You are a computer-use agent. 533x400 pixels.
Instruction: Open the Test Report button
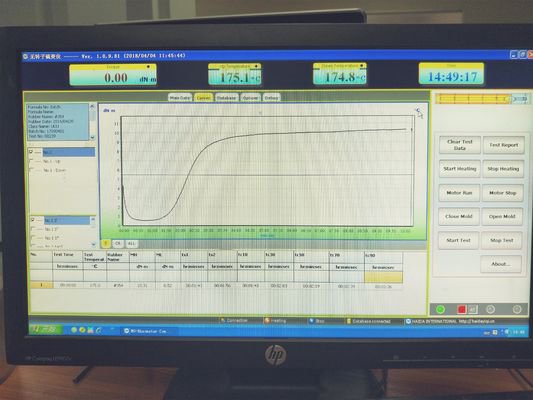[504, 145]
